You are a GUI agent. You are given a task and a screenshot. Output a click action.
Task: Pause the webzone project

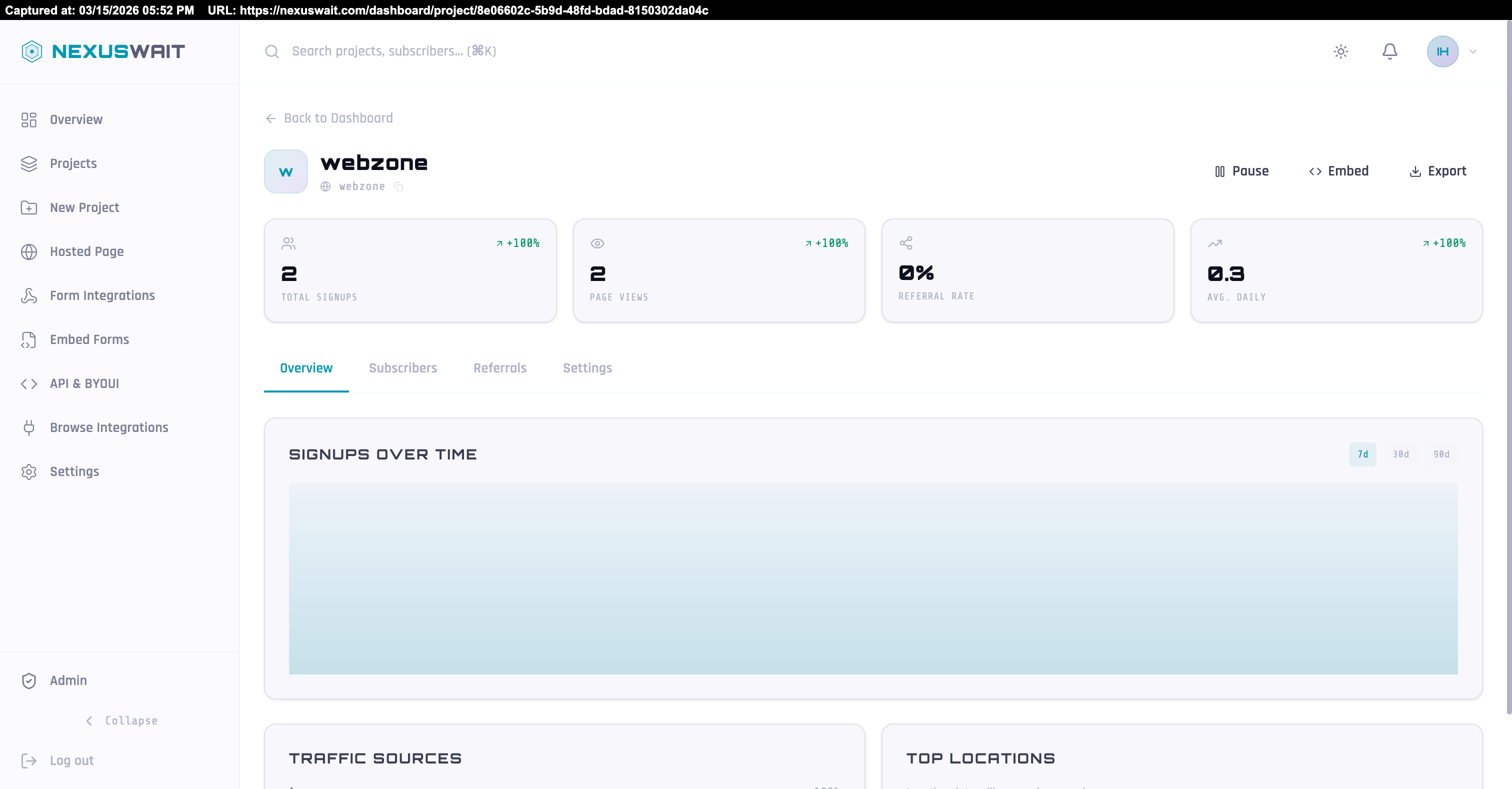pos(1241,171)
